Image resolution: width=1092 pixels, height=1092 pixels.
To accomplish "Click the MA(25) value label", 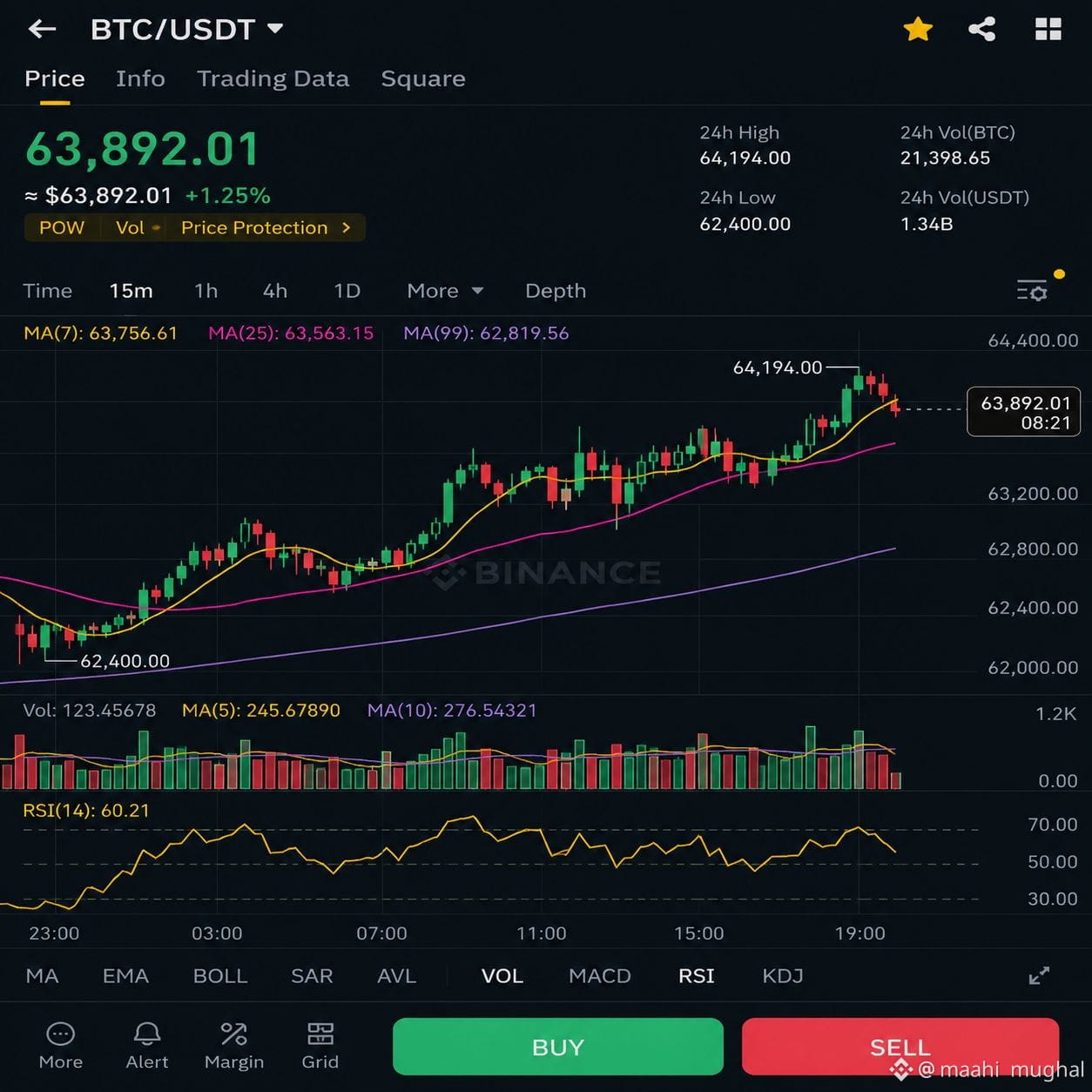I will point(291,333).
